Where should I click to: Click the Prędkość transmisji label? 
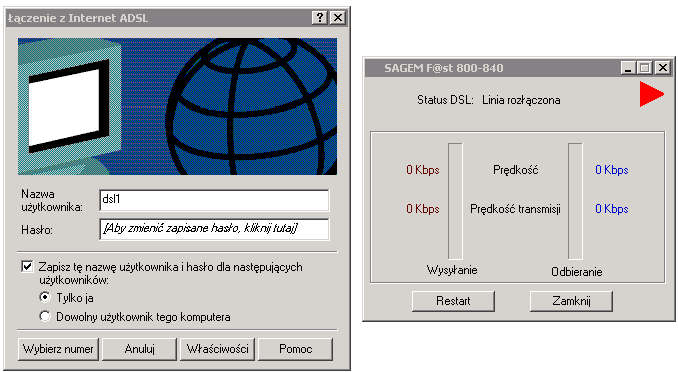(x=515, y=209)
